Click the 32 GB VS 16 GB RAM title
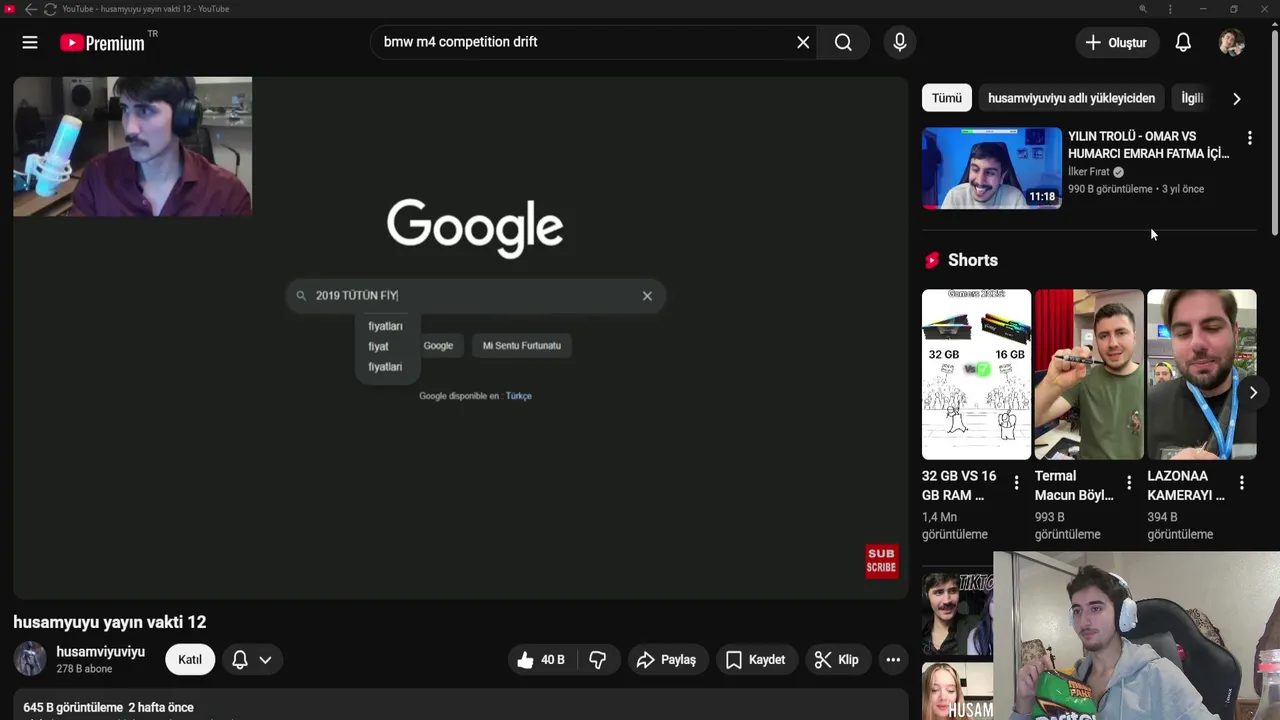Viewport: 1280px width, 720px height. (x=959, y=485)
